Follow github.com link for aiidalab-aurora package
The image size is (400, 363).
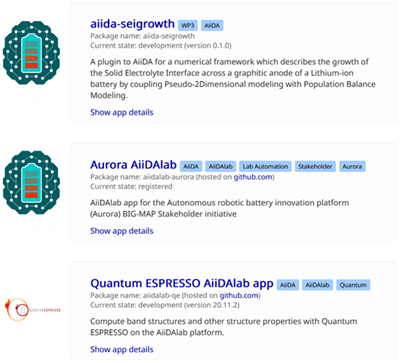coord(253,177)
